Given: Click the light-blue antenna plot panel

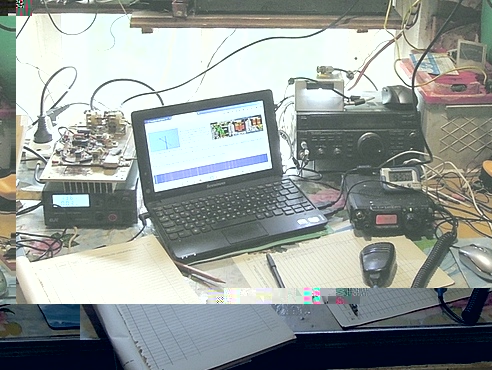Looking at the screenshot, I should [164, 140].
